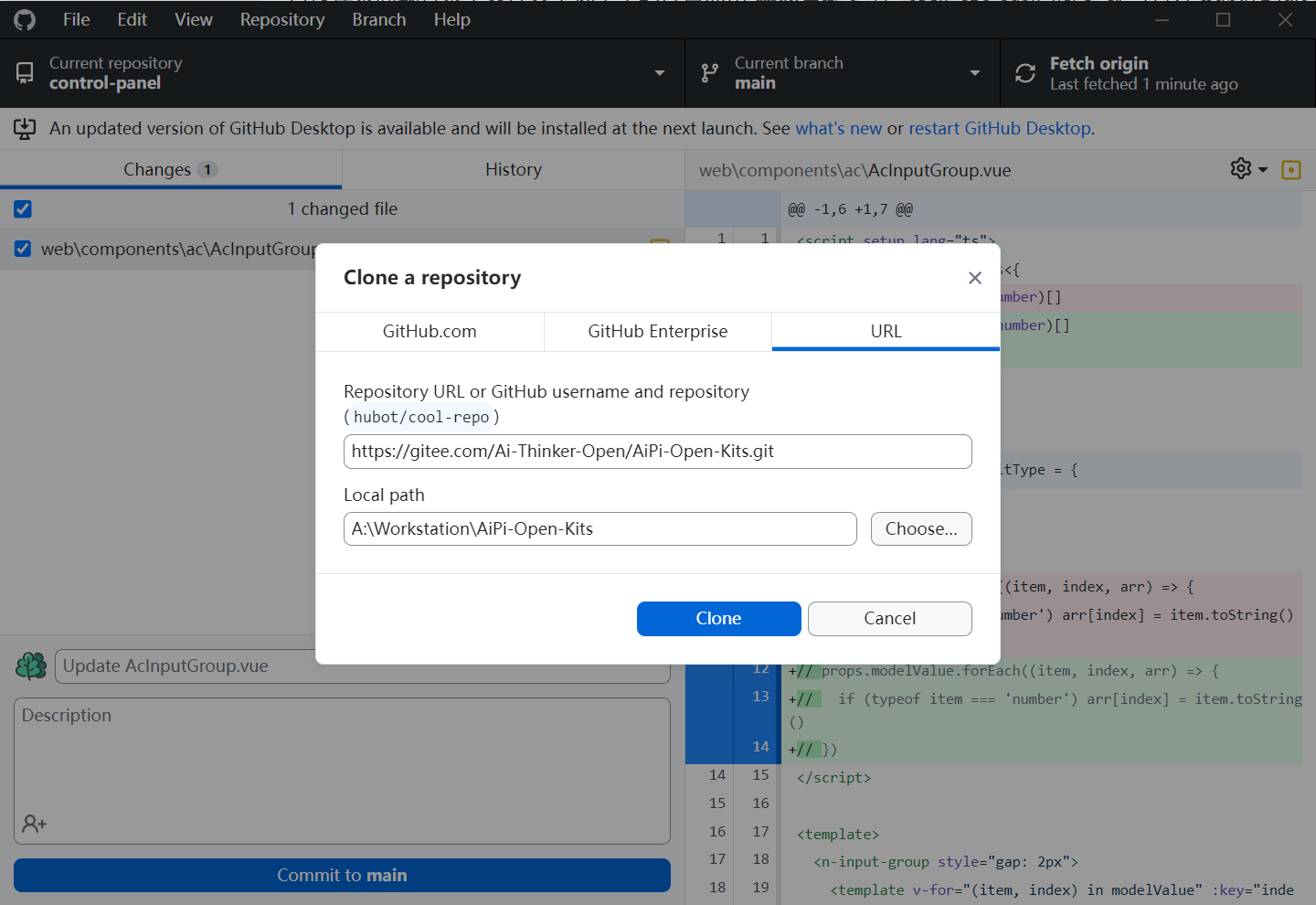The height and width of the screenshot is (905, 1316).
Task: Select the URL tab in the clone dialog
Action: click(x=886, y=332)
